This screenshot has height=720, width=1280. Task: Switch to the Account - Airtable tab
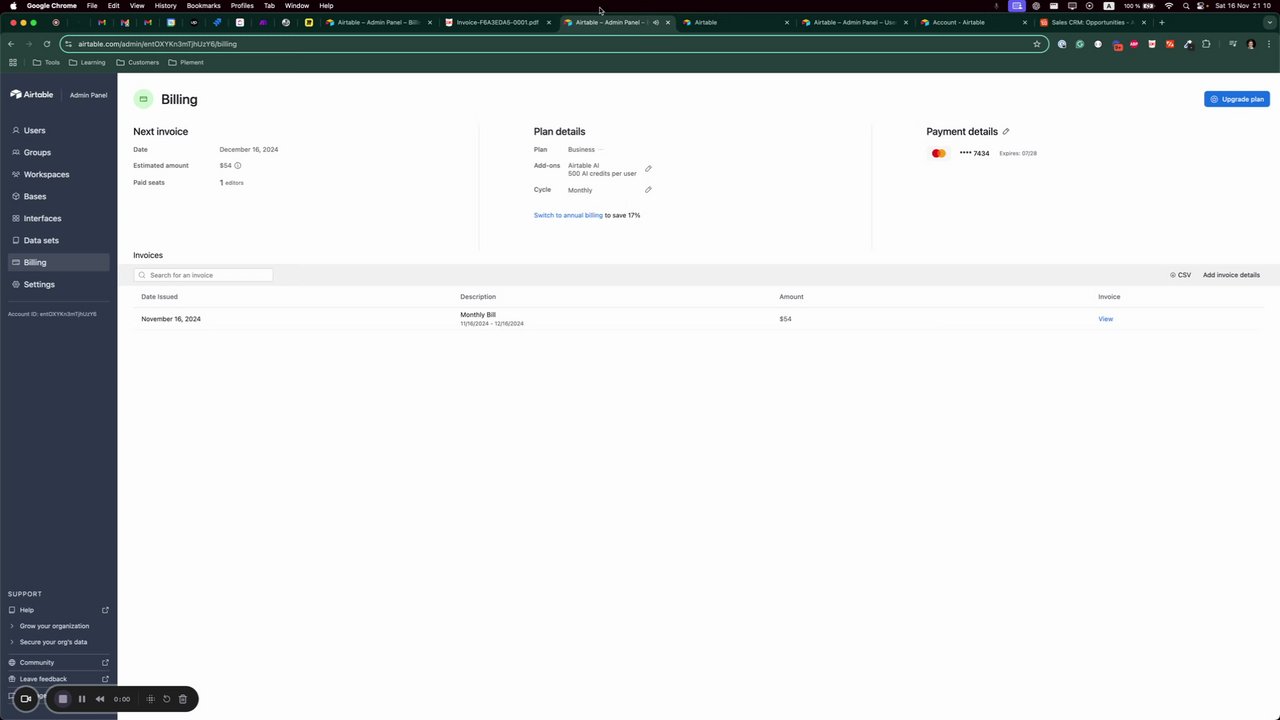click(974, 22)
